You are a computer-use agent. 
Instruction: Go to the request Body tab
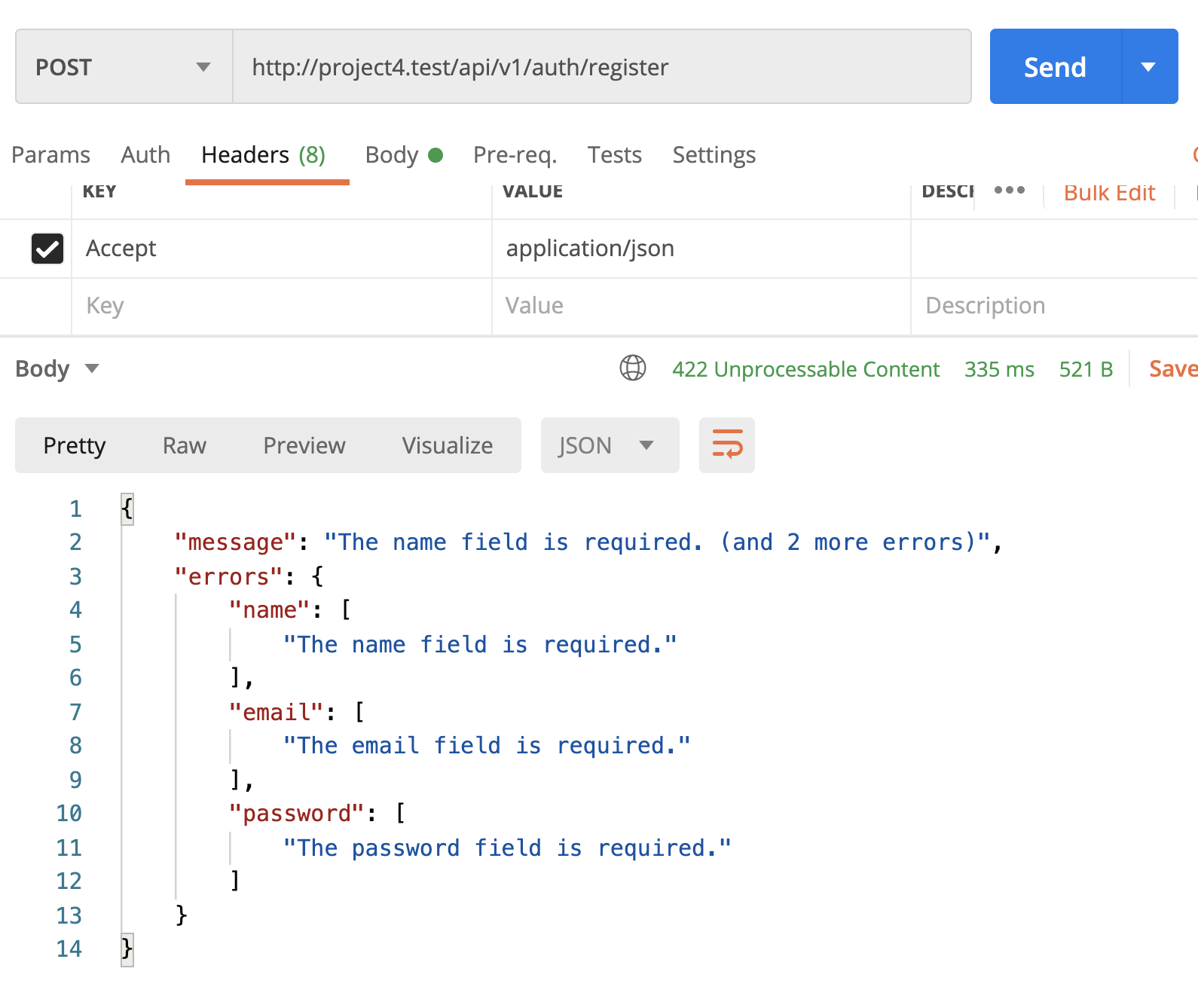tap(404, 154)
